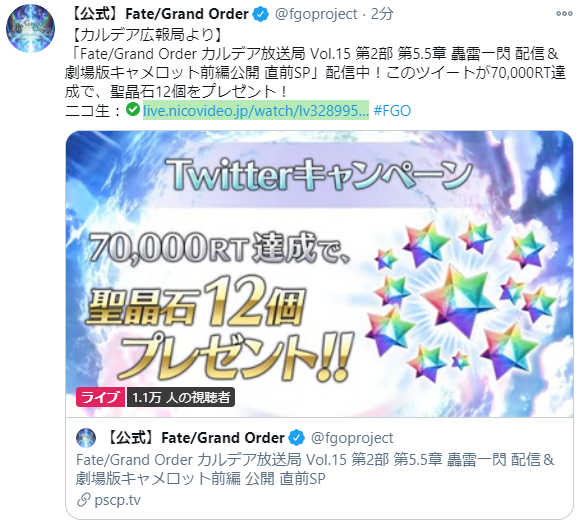This screenshot has width=582, height=530.
Task: Click the 【公式】Fate/Grand Order name at the tweet top
Action: point(160,14)
